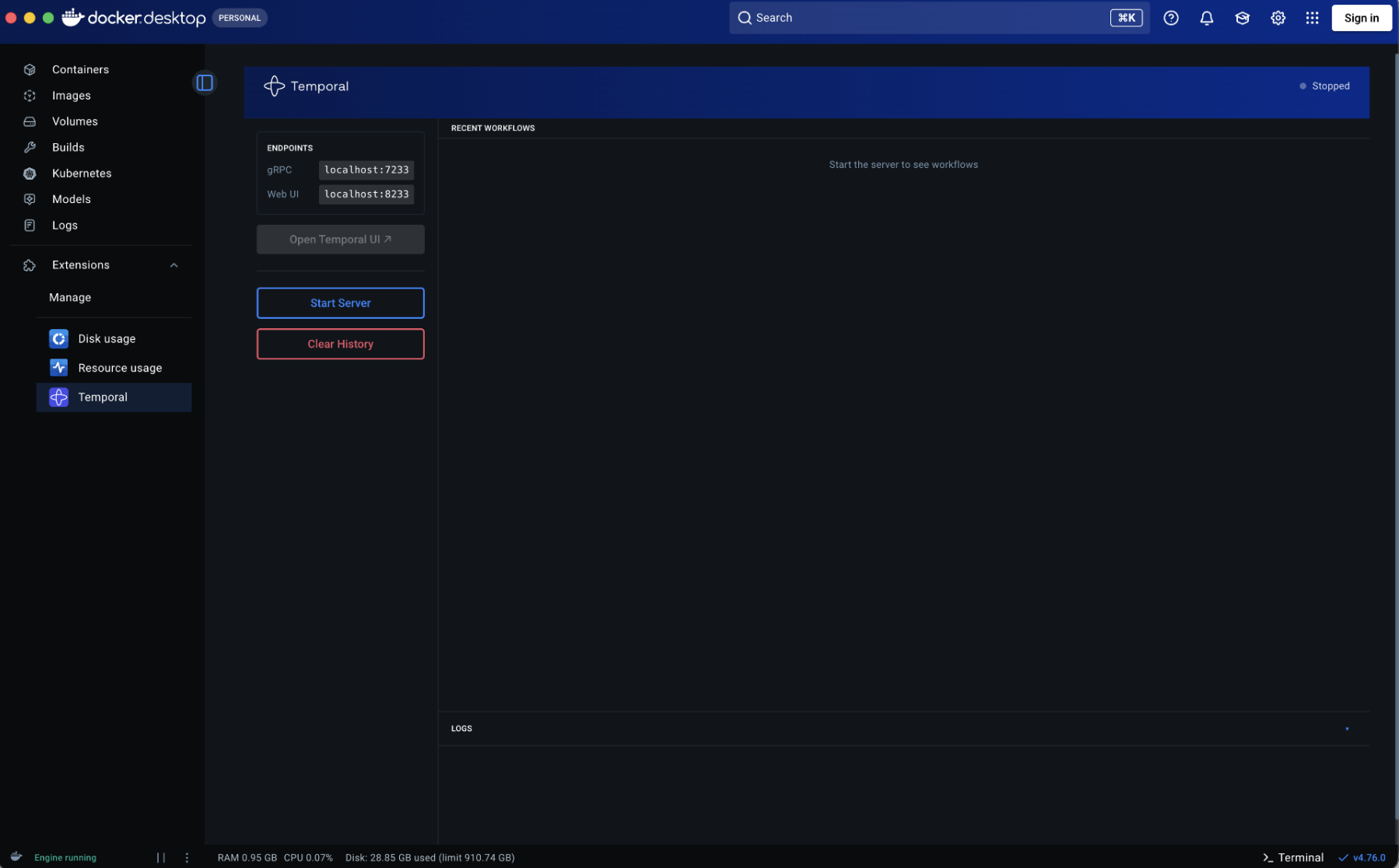Click RAM 0.95 GB status entry
1399x868 pixels.
247,857
